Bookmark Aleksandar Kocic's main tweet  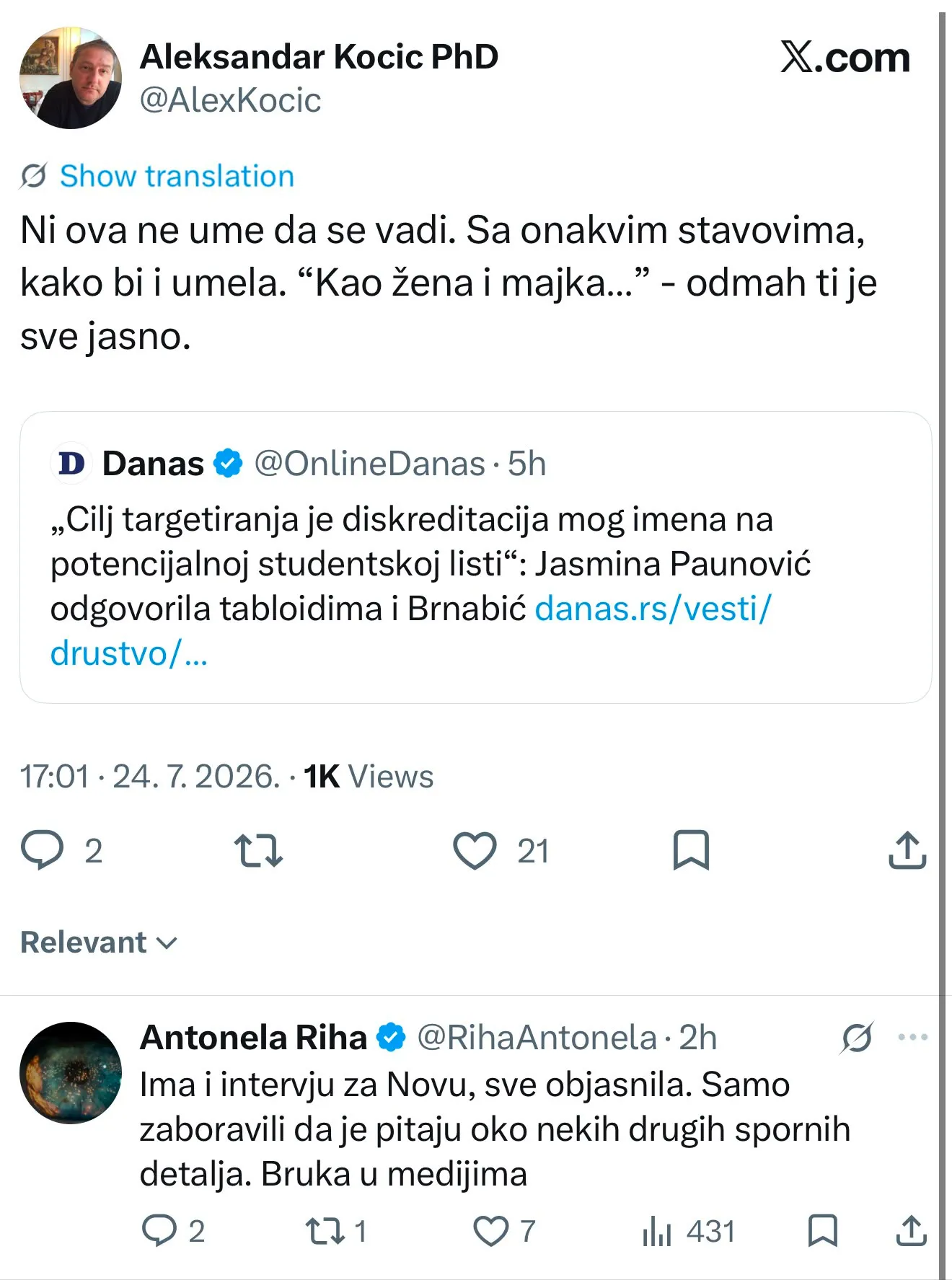[691, 850]
